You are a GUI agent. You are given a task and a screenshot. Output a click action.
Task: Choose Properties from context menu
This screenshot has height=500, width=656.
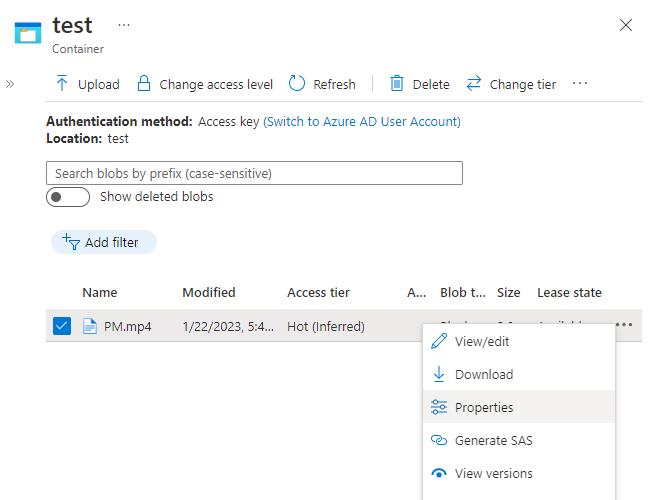tap(519, 407)
